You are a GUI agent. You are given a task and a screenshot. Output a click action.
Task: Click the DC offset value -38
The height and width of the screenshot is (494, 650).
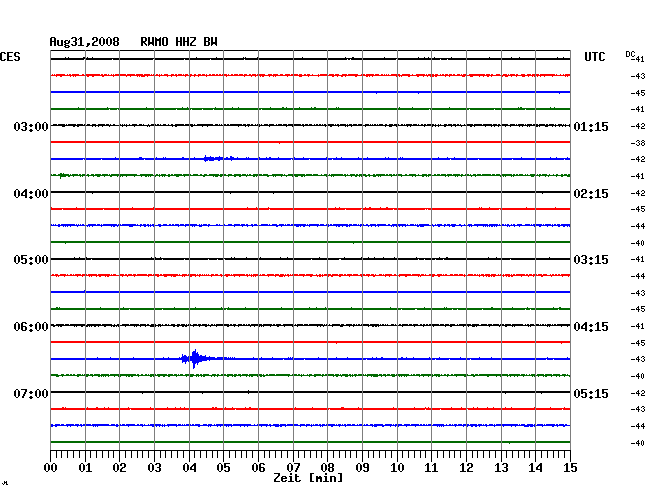pos(638,143)
